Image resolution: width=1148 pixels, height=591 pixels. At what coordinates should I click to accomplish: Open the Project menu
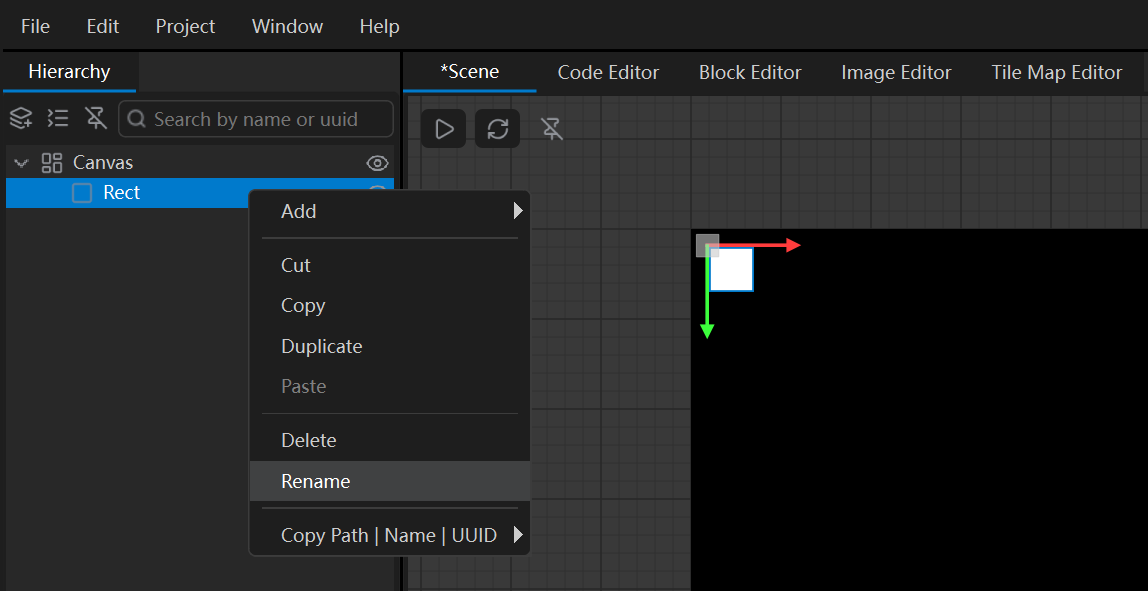(185, 26)
